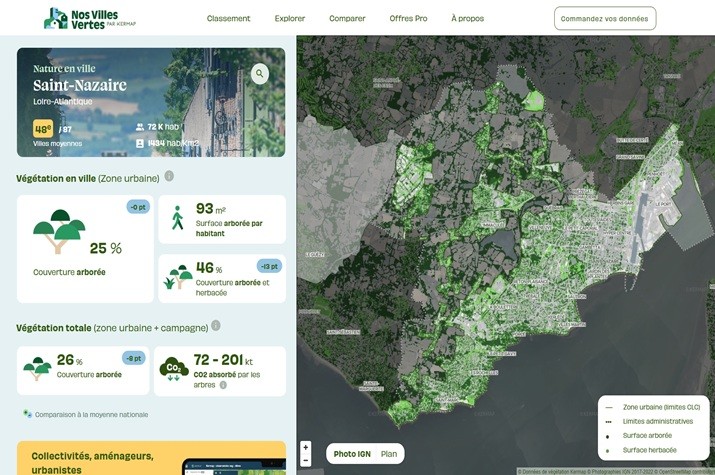
Task: Click the Commandez vos données button
Action: (x=605, y=19)
